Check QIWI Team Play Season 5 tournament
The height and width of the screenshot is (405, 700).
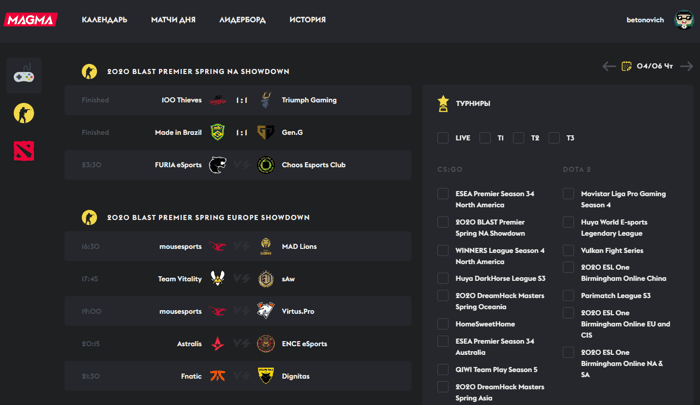point(443,369)
